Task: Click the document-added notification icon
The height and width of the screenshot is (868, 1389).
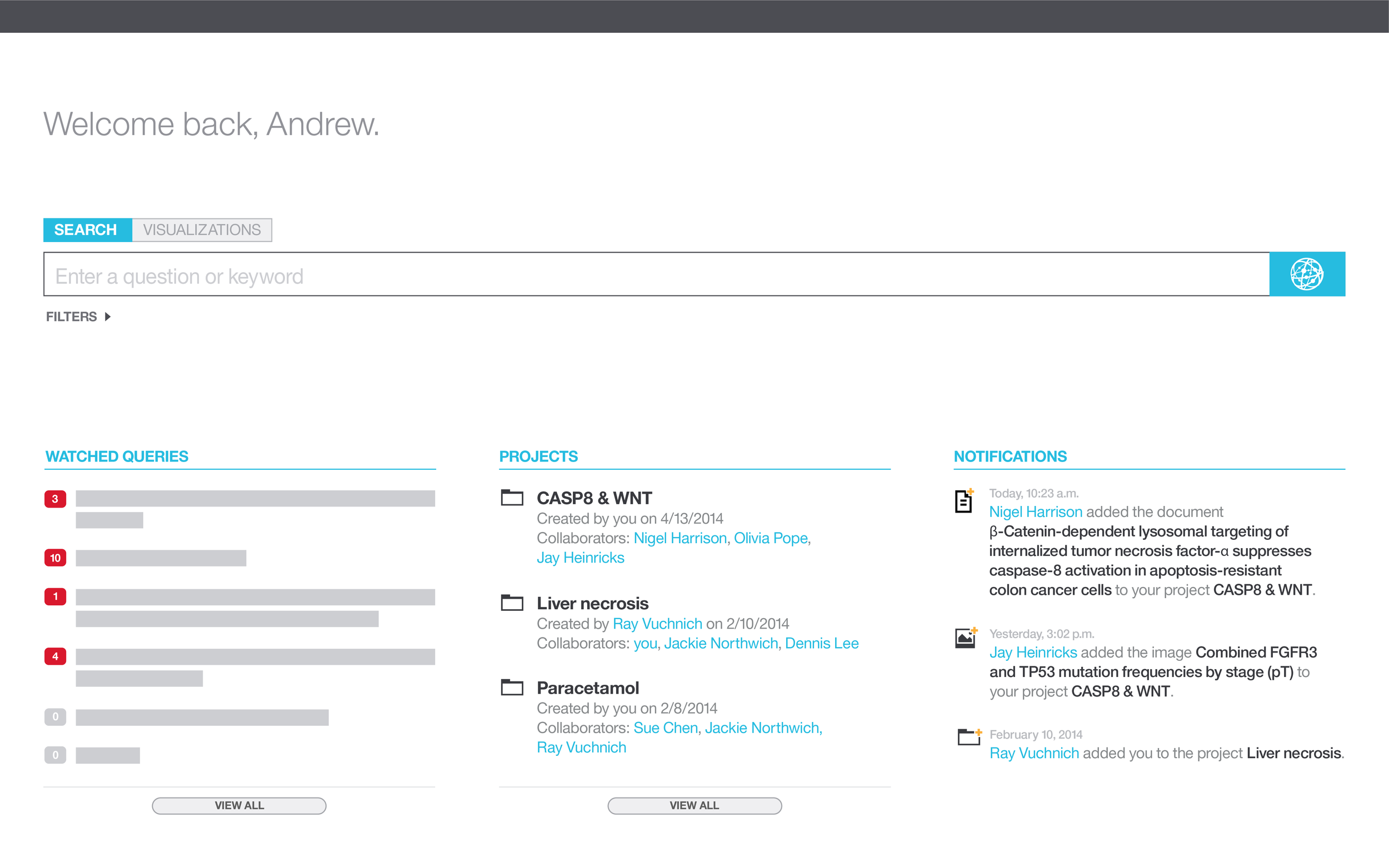Action: pos(964,500)
